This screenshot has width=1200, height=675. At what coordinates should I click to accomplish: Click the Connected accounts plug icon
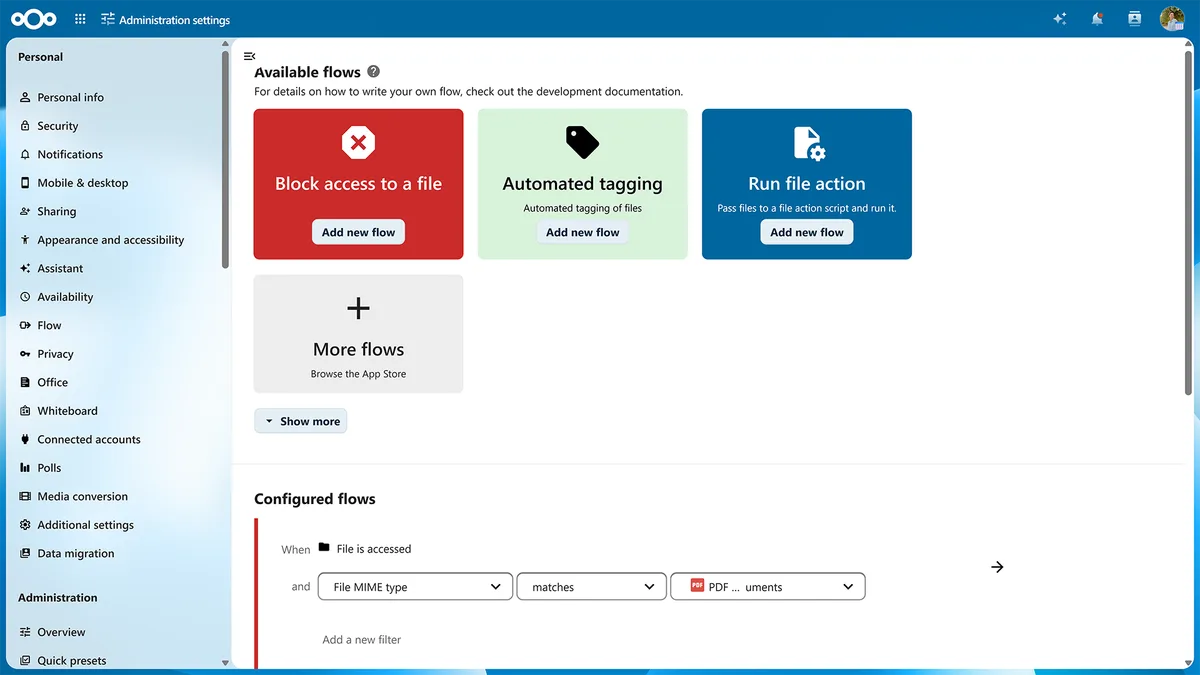[x=25, y=439]
